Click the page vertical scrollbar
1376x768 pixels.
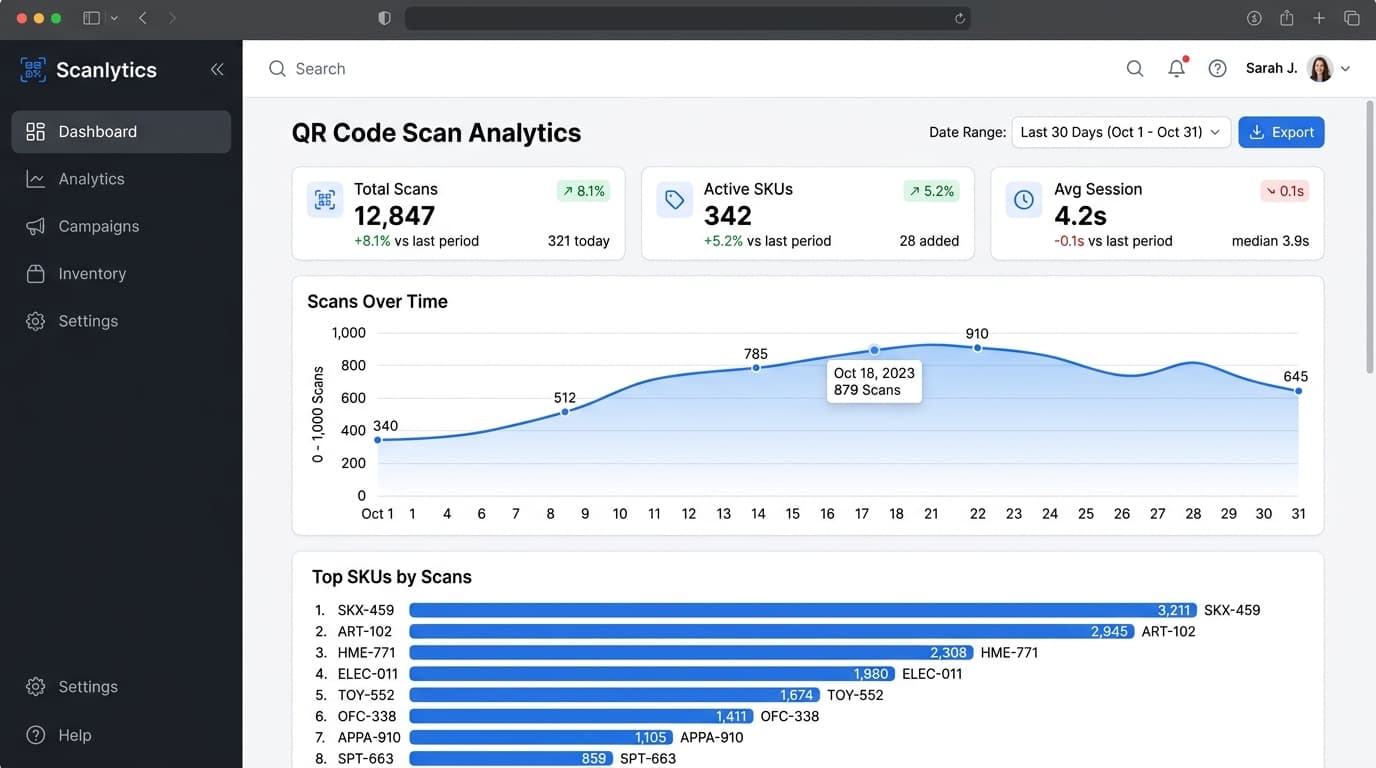(1370, 237)
